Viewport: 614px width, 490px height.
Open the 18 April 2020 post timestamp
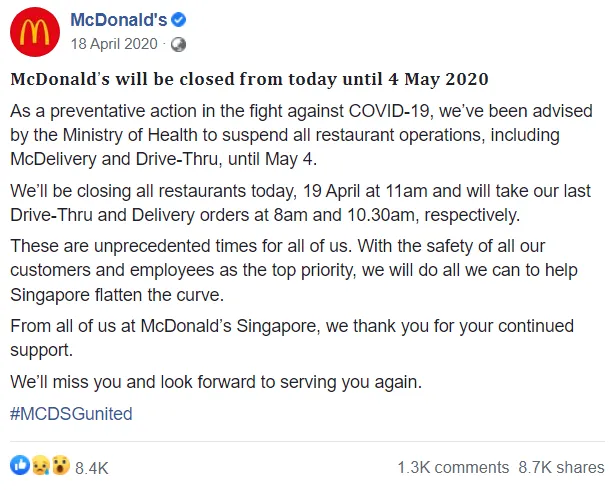[x=115, y=44]
